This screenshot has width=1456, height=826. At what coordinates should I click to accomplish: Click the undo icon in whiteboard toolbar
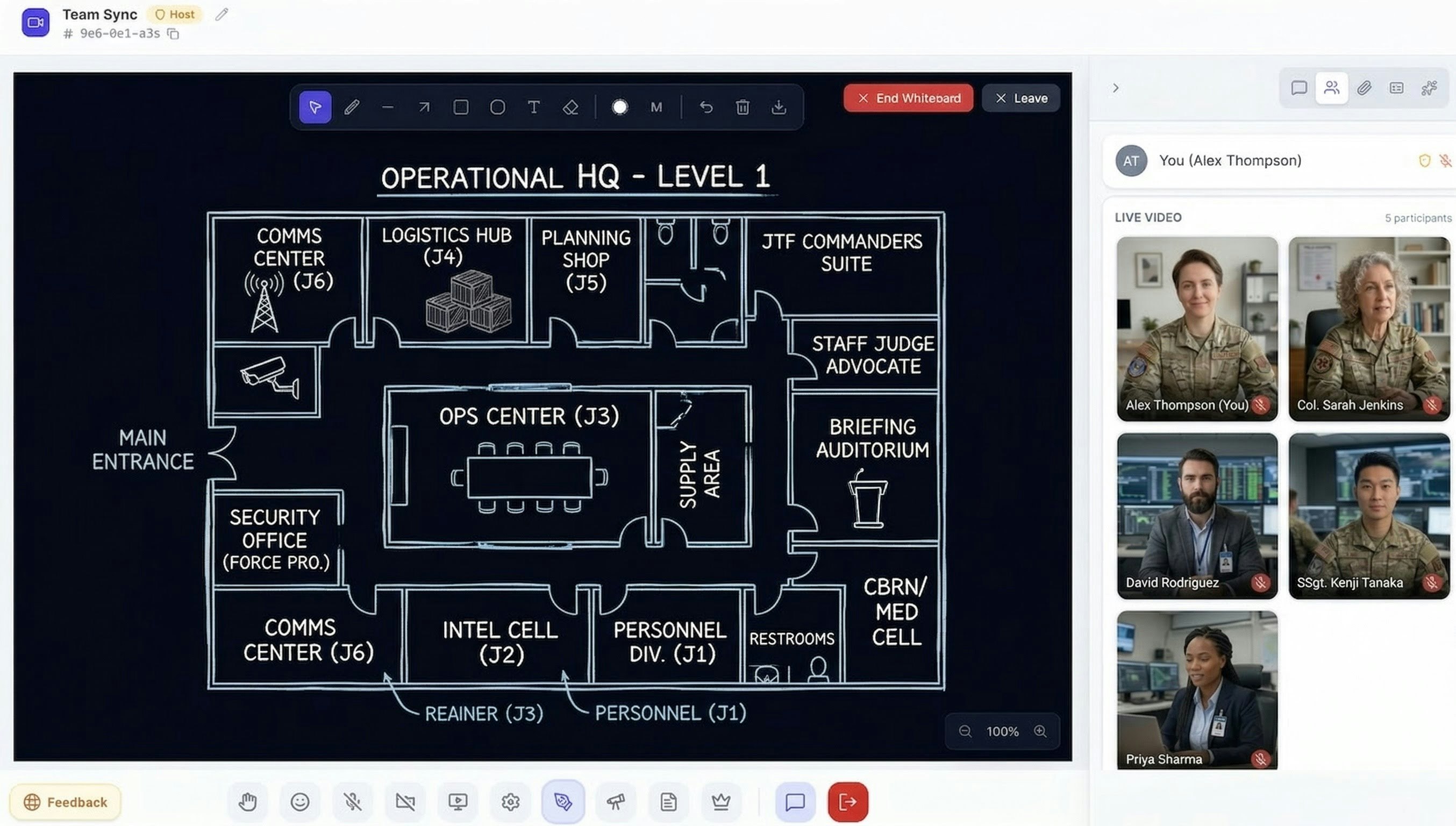pyautogui.click(x=705, y=107)
